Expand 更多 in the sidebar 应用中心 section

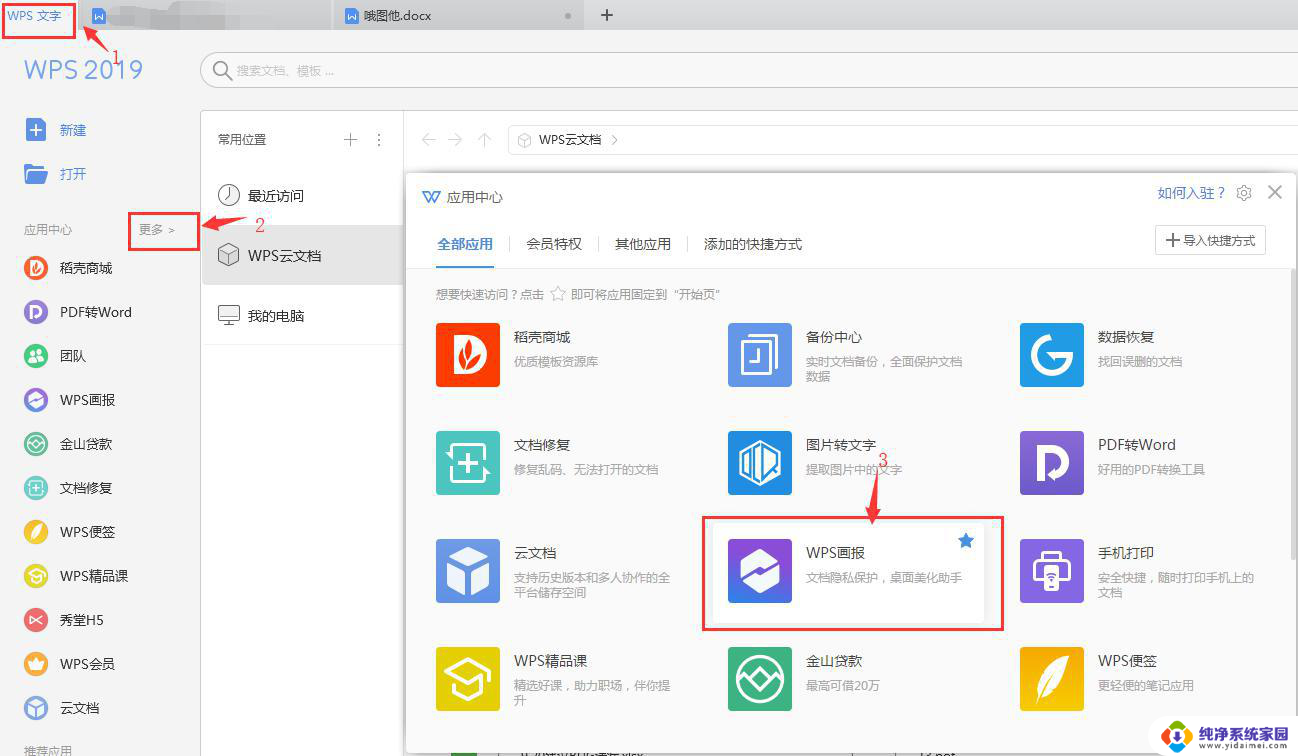pos(157,230)
